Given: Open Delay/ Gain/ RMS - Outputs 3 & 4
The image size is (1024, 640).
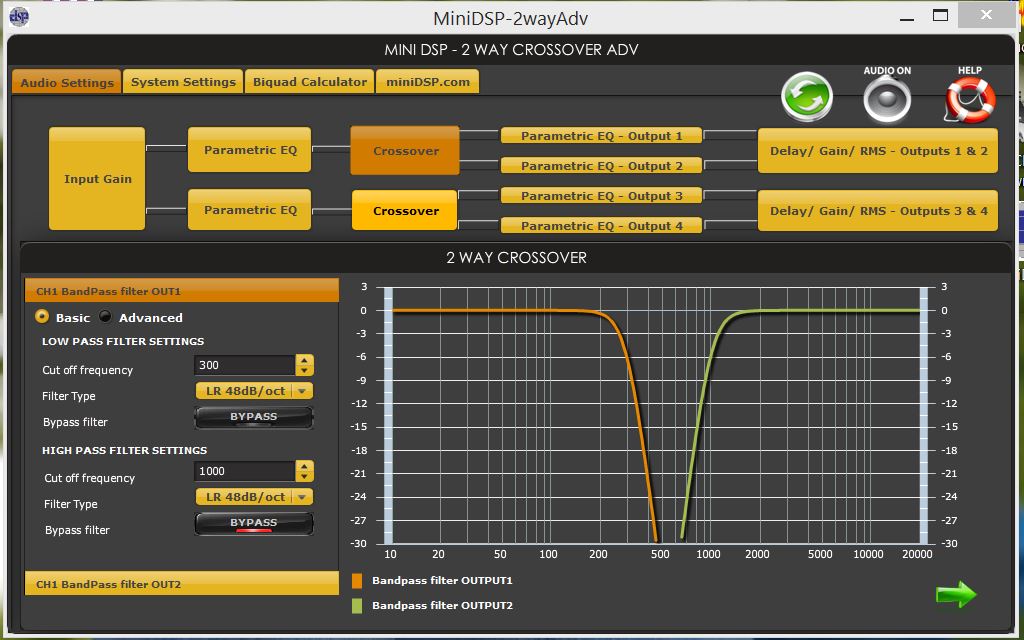Looking at the screenshot, I should pos(878,210).
